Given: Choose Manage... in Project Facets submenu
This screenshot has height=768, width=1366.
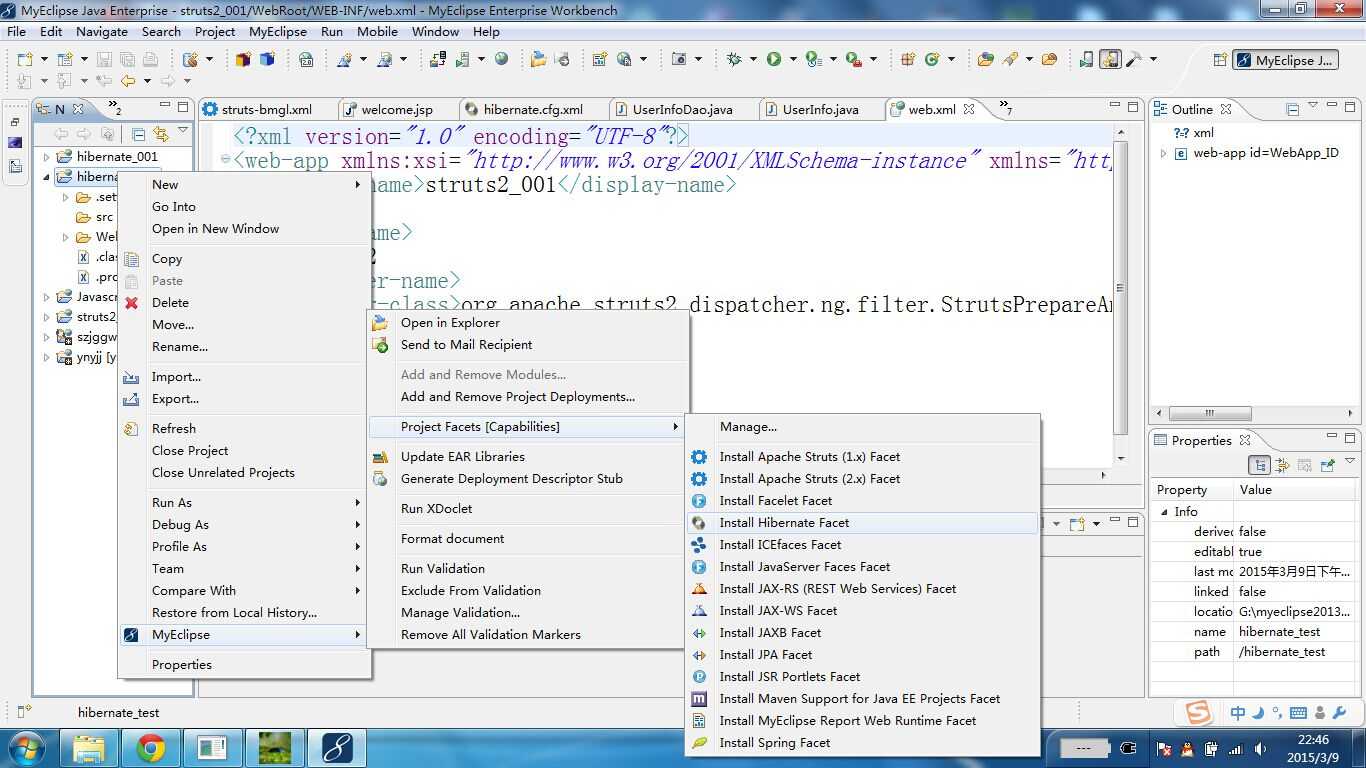Looking at the screenshot, I should tap(862, 427).
